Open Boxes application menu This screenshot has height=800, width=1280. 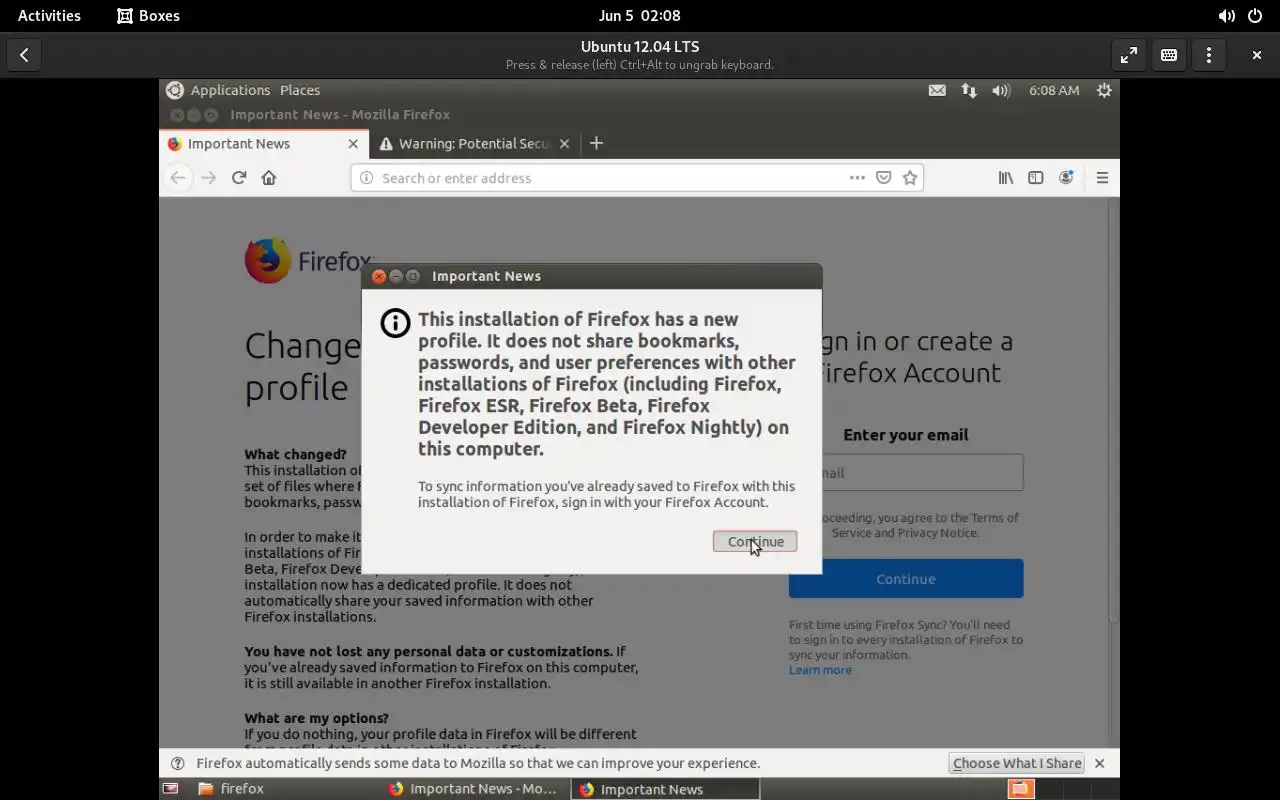148,15
